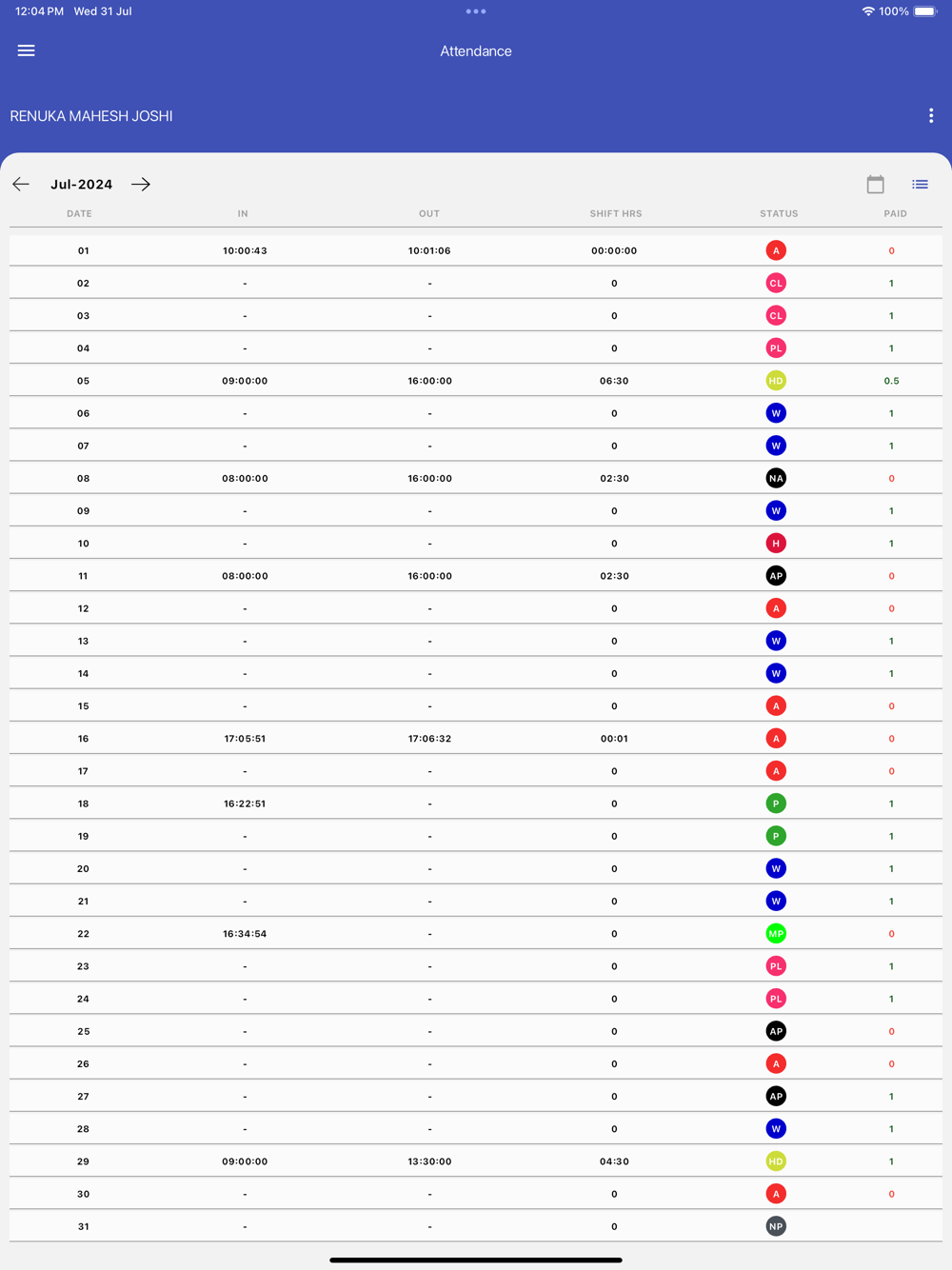Tap the IN column header
952x1270 pixels.
[243, 213]
